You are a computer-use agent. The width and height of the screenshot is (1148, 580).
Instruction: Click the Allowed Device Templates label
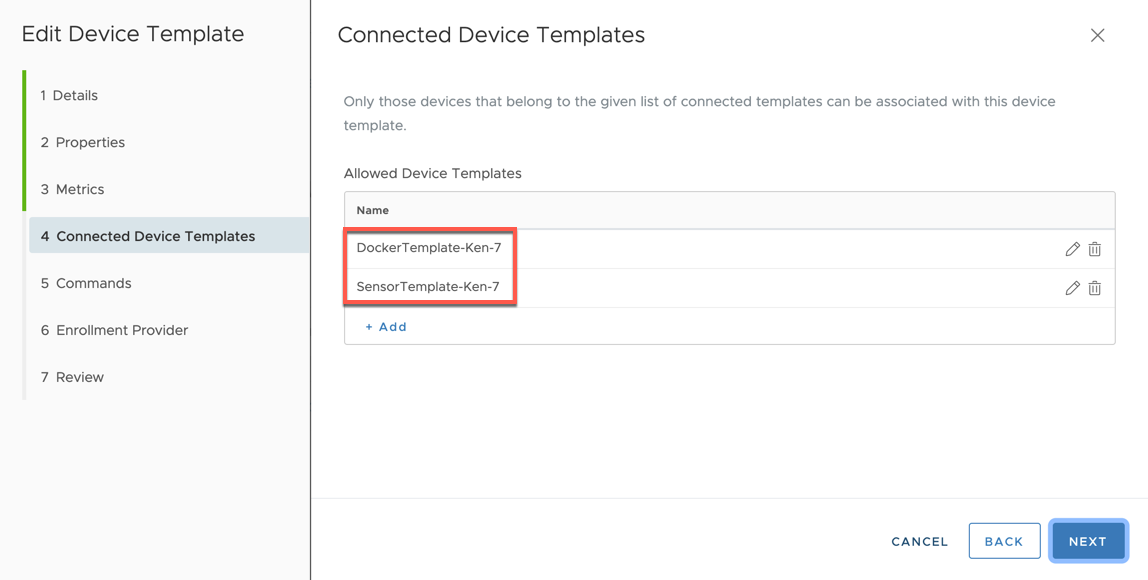tap(432, 174)
